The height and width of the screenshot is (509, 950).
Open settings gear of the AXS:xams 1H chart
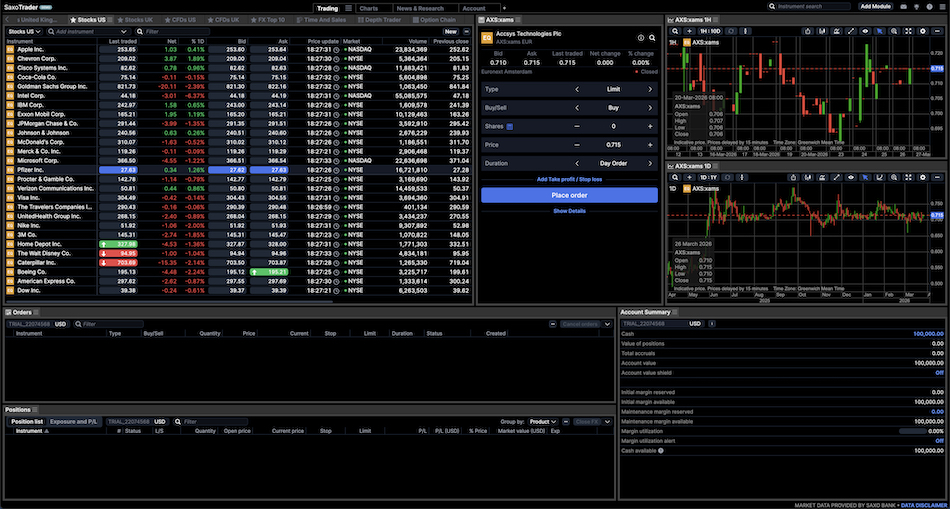point(923,31)
